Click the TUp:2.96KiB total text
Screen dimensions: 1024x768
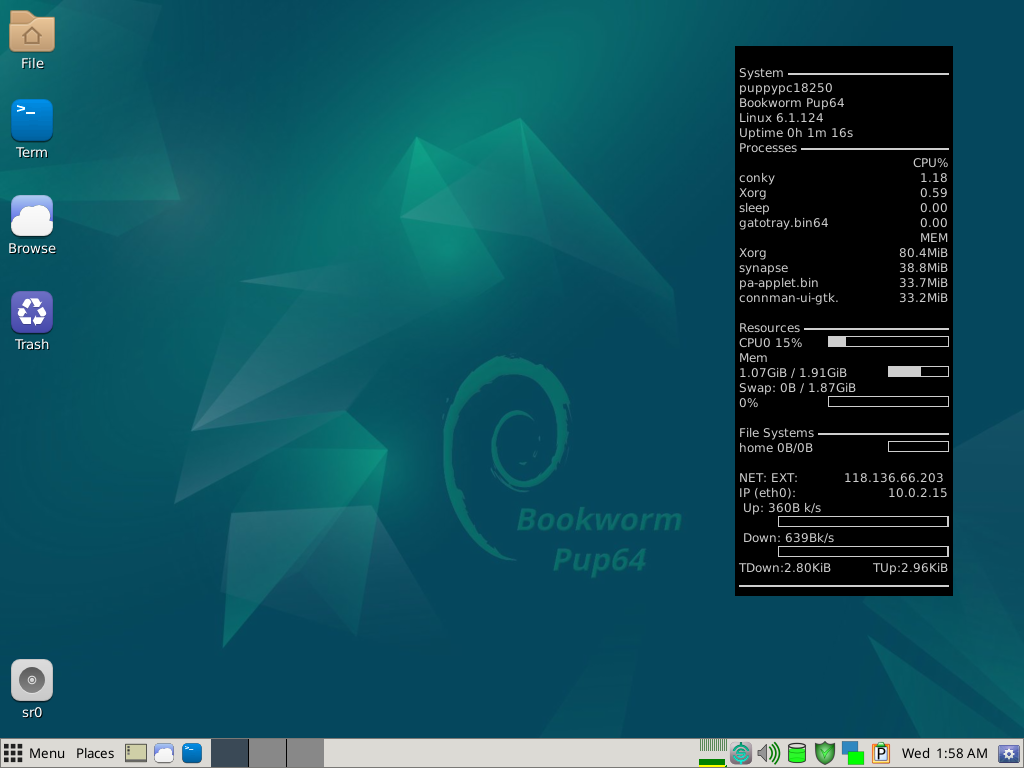[x=910, y=568]
